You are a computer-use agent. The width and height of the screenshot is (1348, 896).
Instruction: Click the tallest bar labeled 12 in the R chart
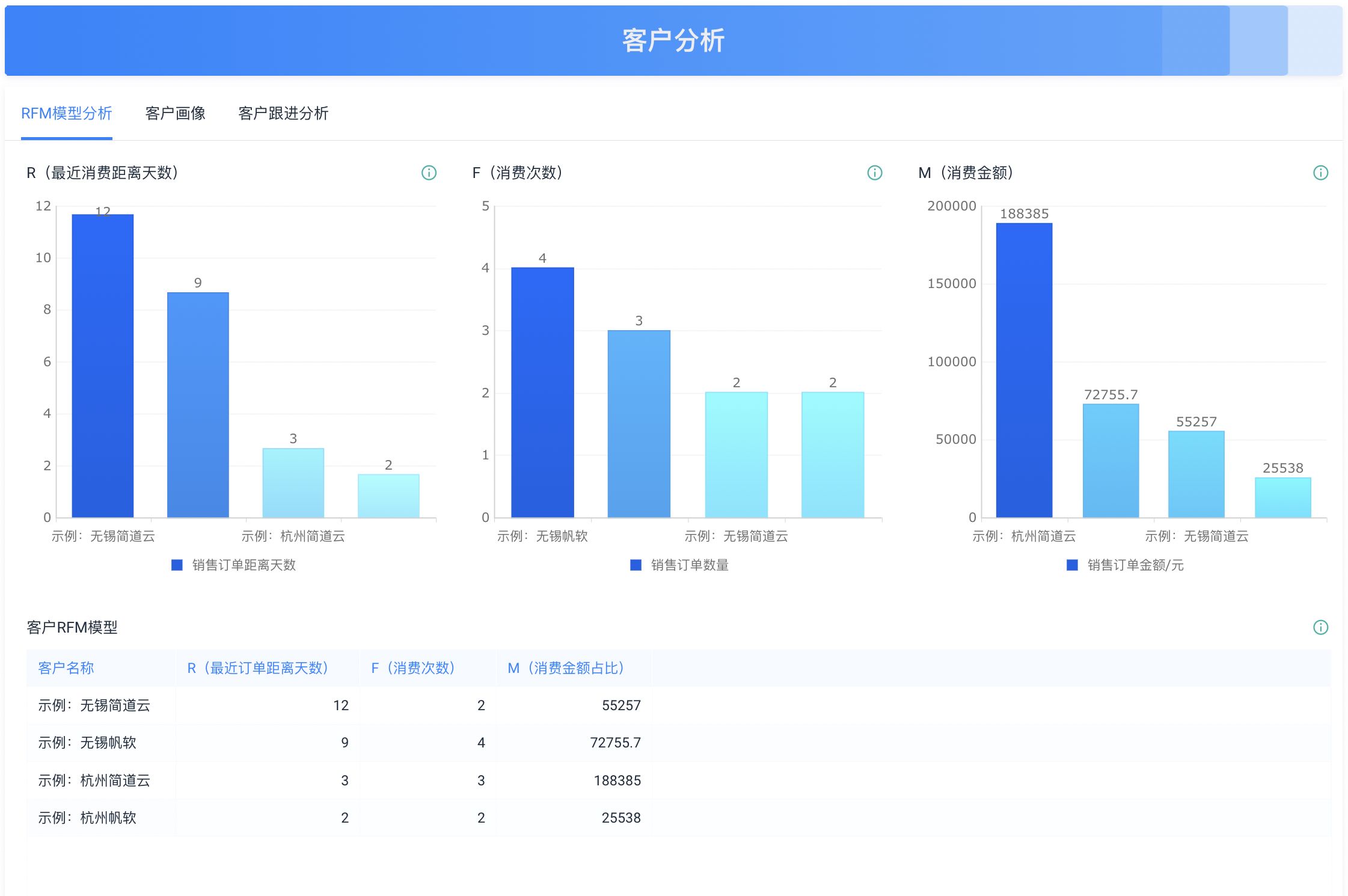(x=103, y=361)
